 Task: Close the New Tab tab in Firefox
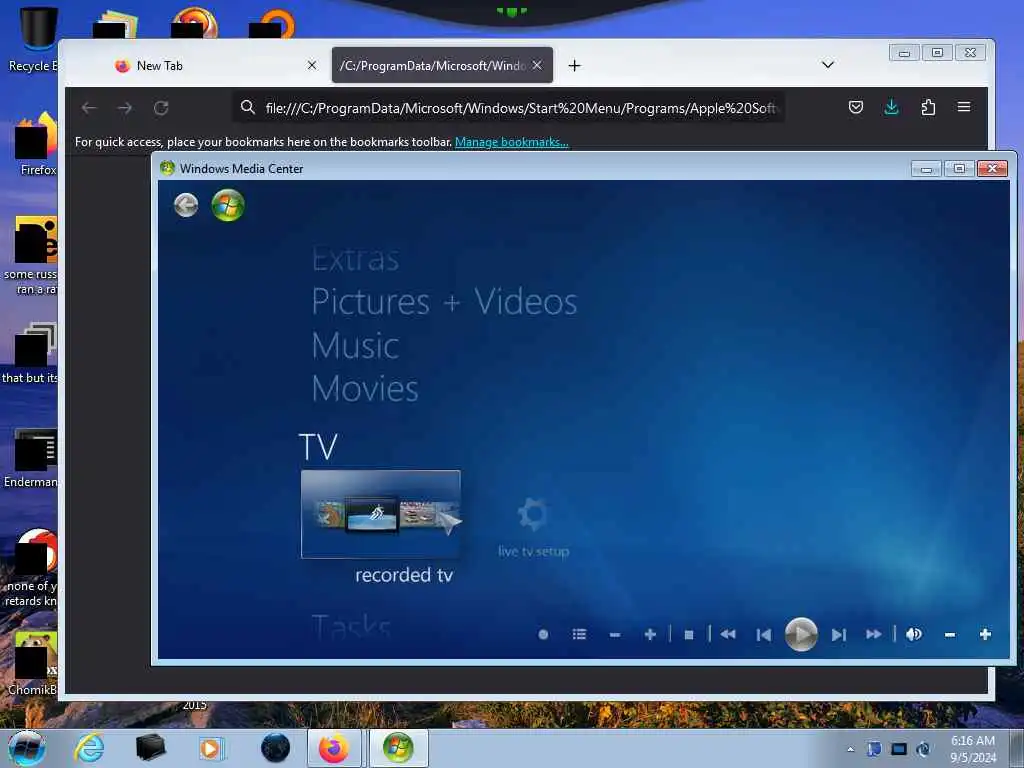(x=312, y=65)
